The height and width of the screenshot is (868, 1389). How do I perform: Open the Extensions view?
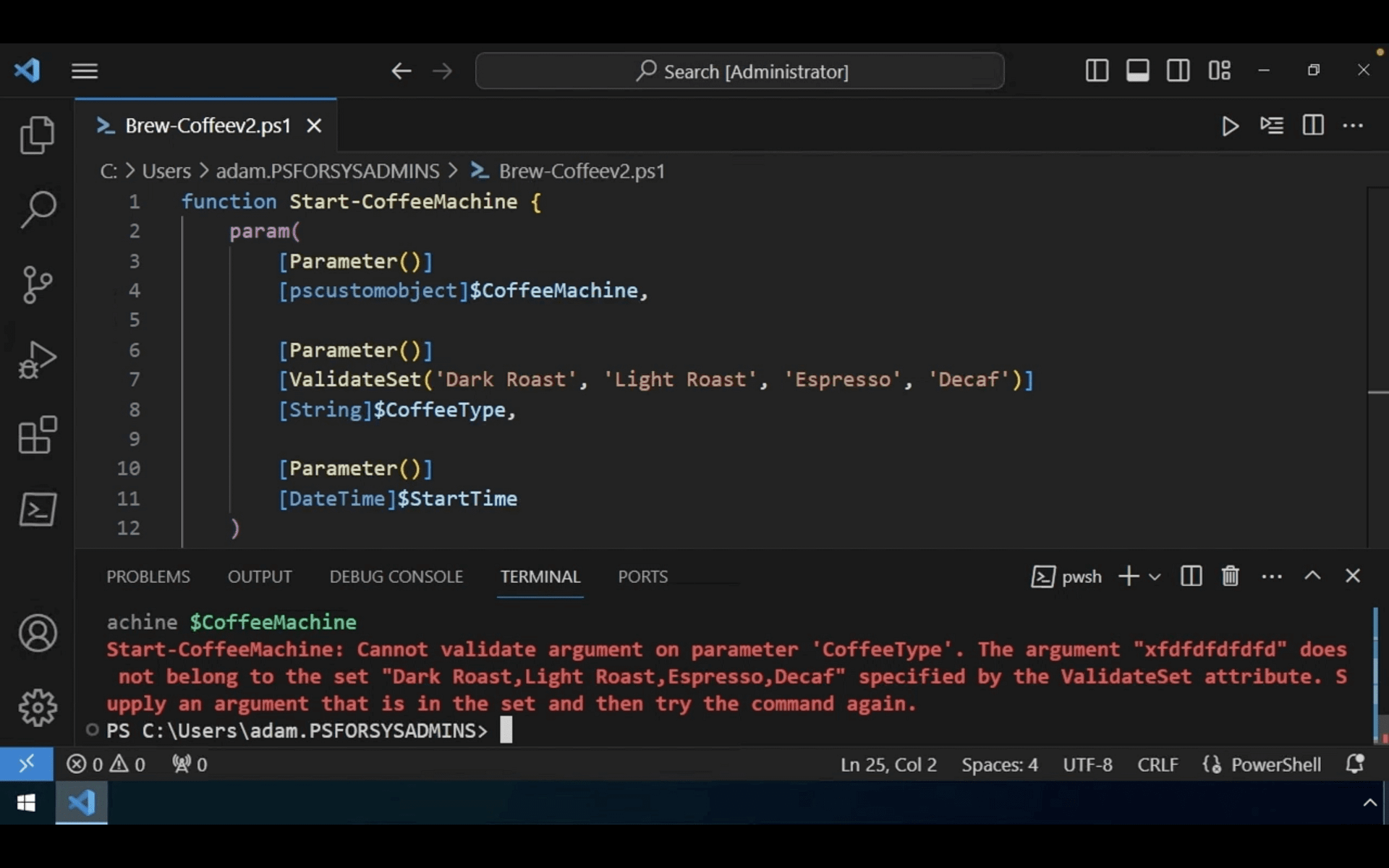pos(38,435)
